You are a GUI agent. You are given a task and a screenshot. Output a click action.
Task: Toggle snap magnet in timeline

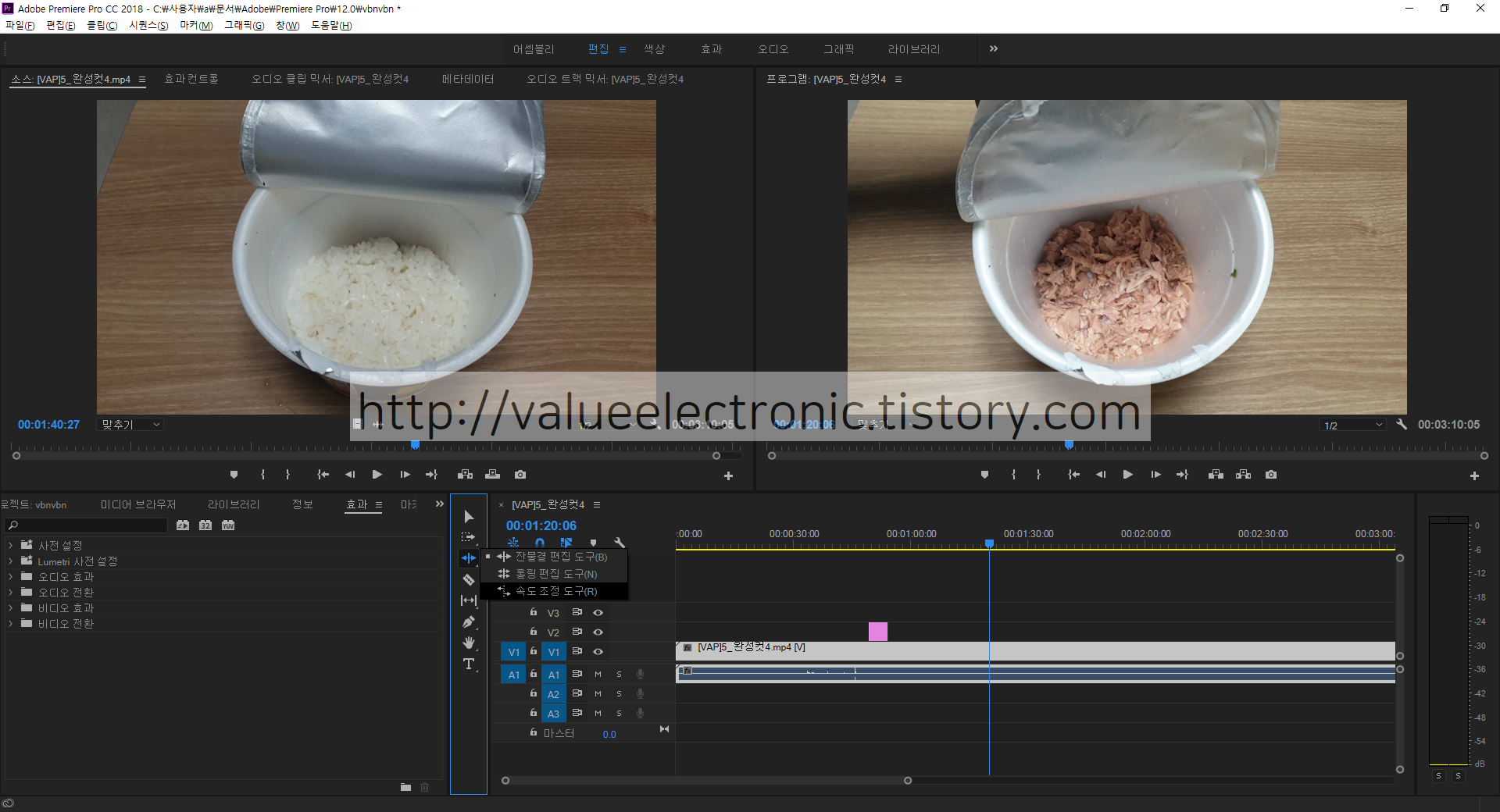[540, 542]
